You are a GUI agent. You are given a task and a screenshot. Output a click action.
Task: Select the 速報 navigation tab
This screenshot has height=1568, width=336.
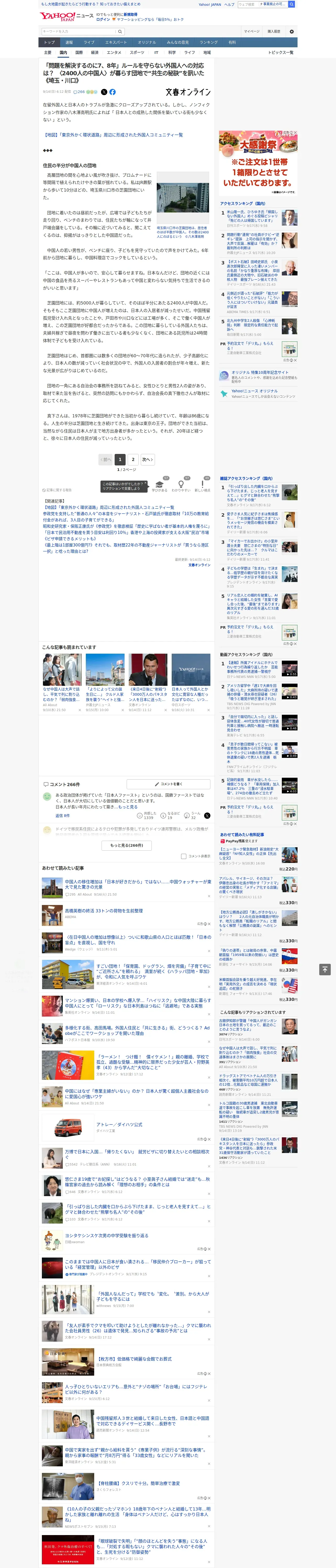coord(69,43)
